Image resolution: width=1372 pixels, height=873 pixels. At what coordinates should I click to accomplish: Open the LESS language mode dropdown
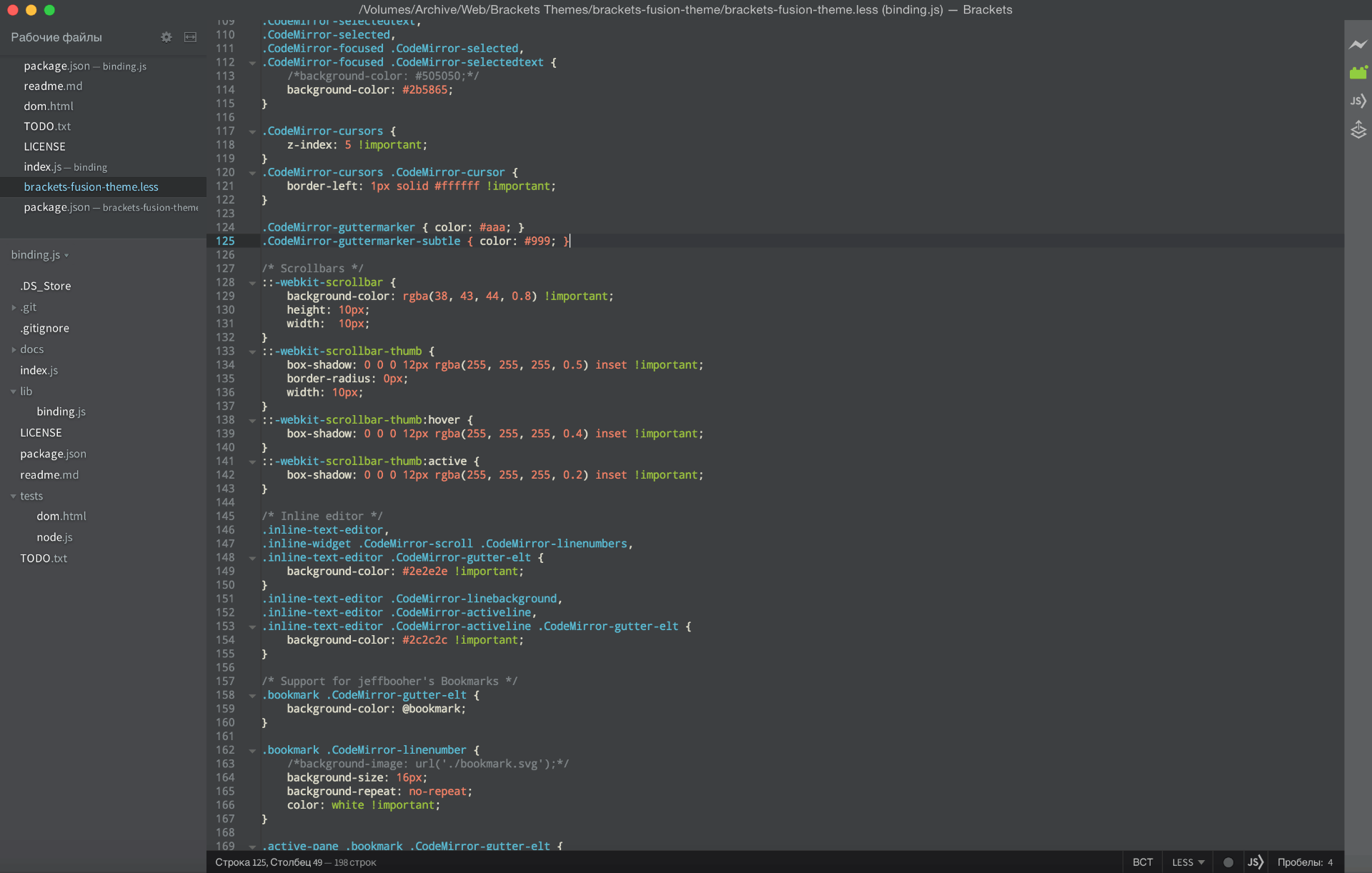[1188, 862]
